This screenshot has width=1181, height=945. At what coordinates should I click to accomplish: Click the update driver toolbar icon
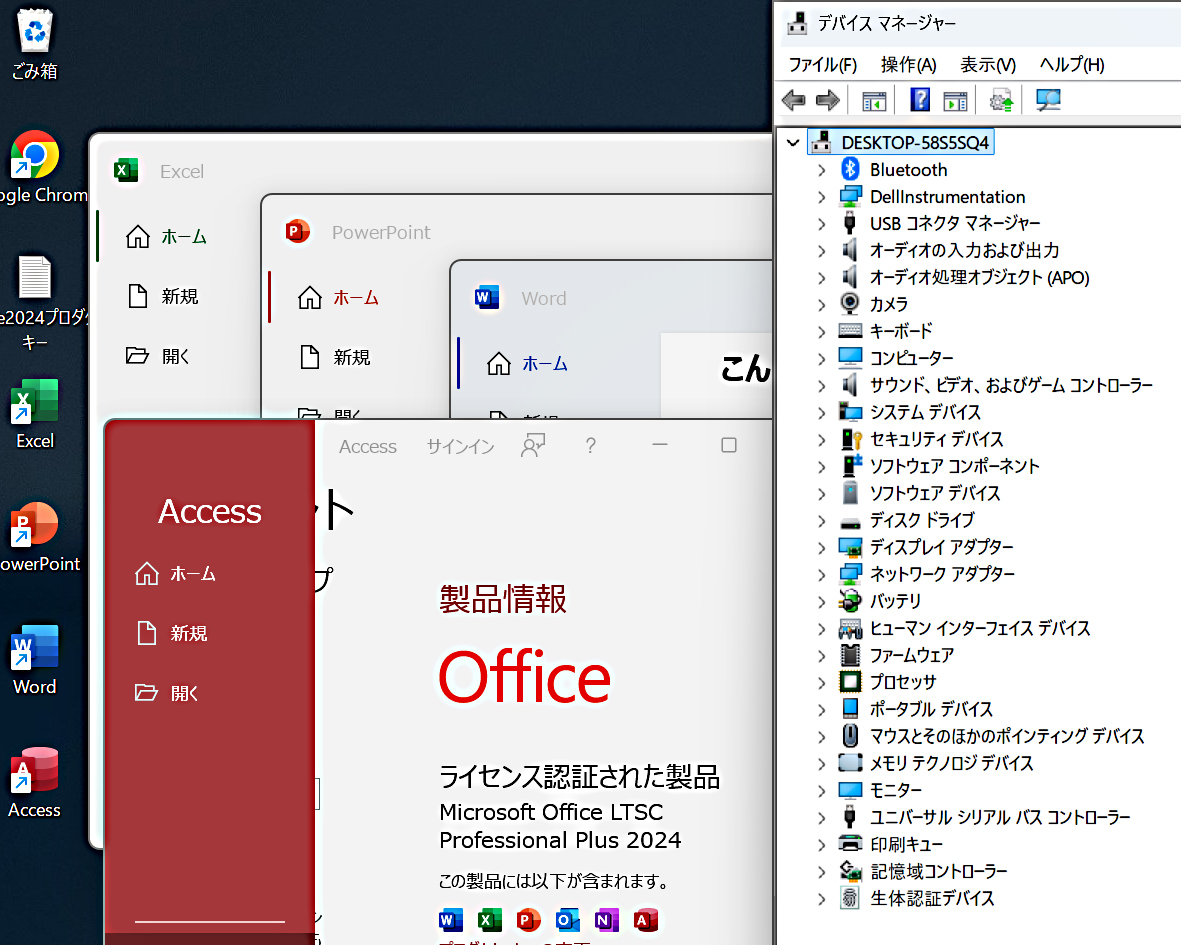1001,100
